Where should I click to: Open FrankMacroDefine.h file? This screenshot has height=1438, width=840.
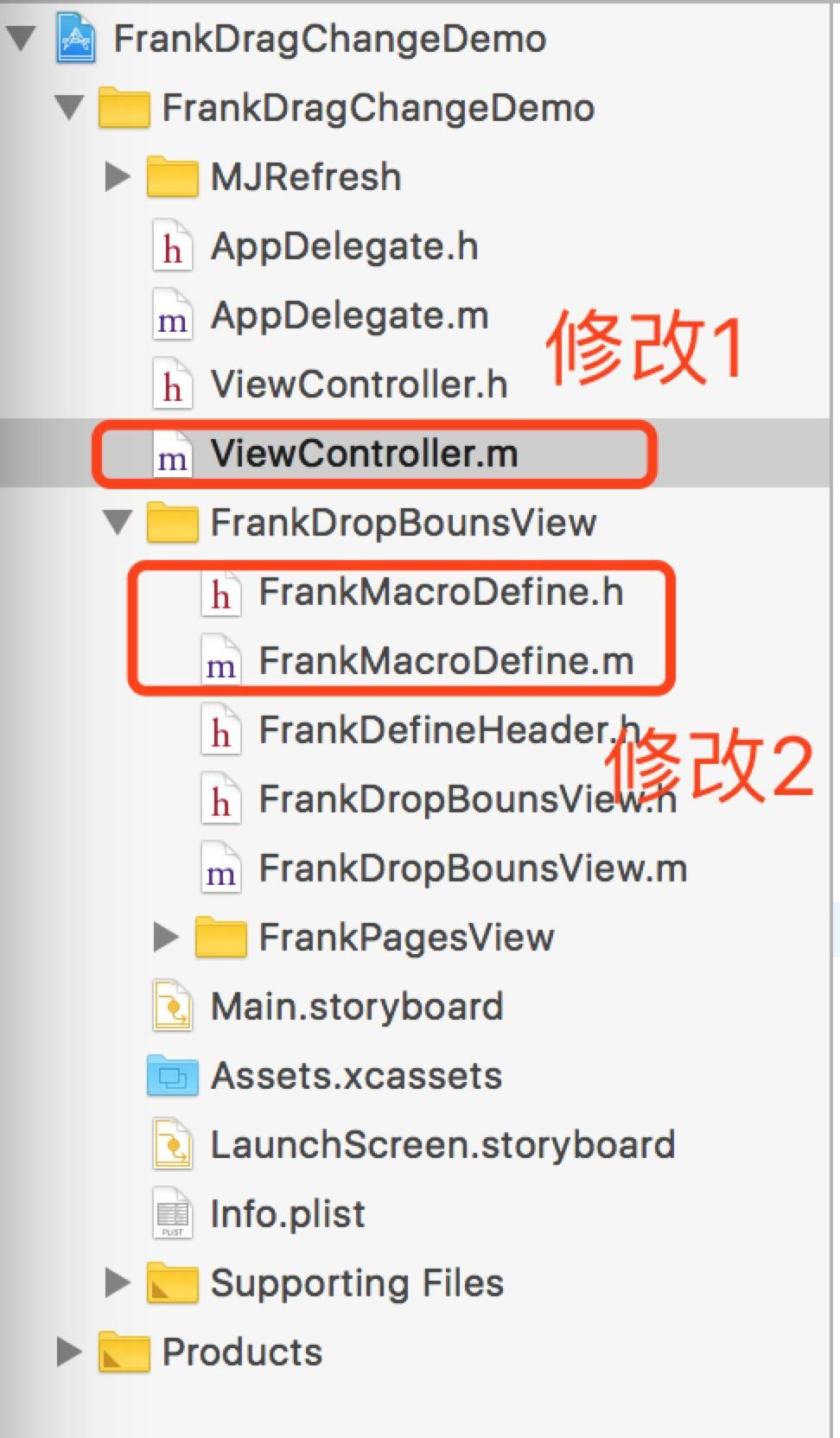442,592
